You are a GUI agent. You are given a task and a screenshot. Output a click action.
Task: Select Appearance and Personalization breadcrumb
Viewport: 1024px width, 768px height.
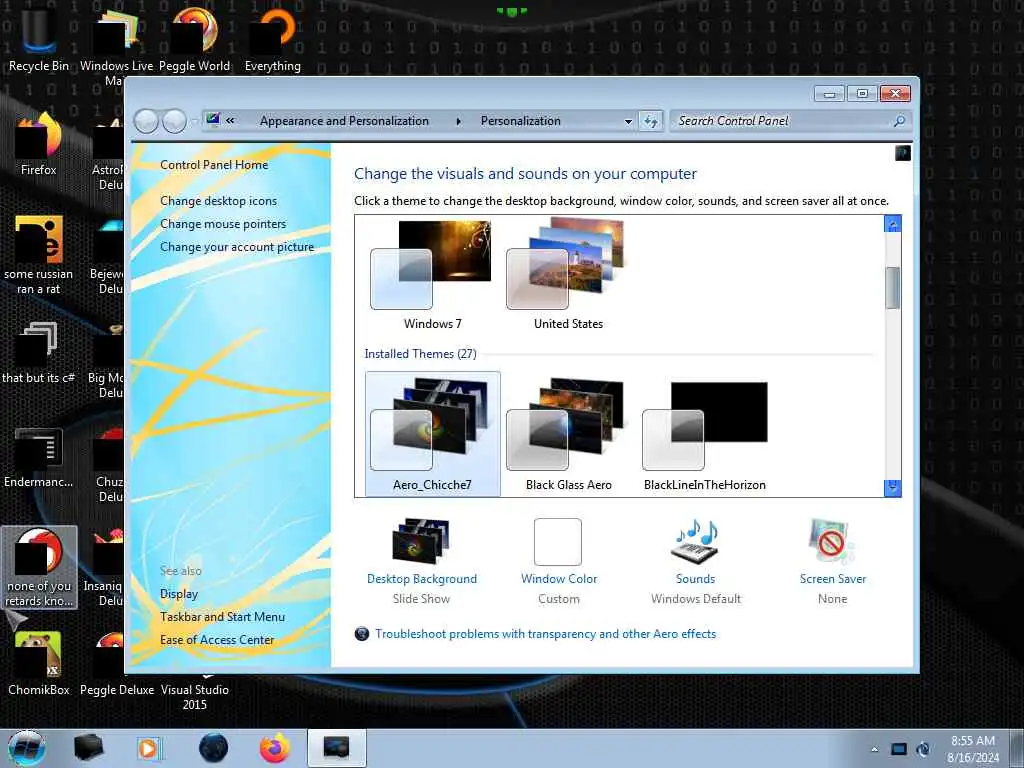coord(344,121)
